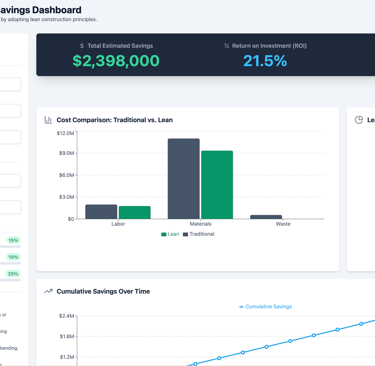Select the gray Traditional Labor bar

pos(101,212)
